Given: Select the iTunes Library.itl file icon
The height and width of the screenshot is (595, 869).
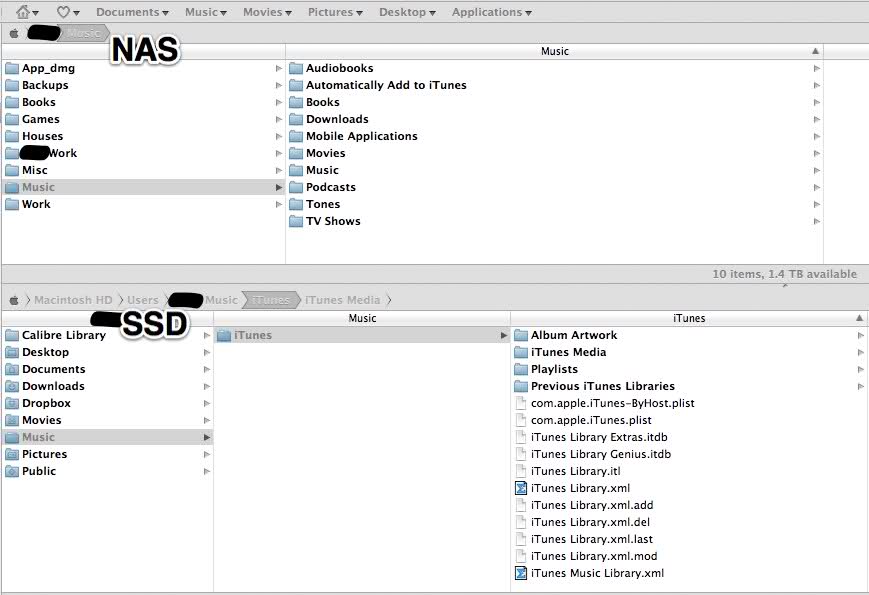Looking at the screenshot, I should coord(521,471).
